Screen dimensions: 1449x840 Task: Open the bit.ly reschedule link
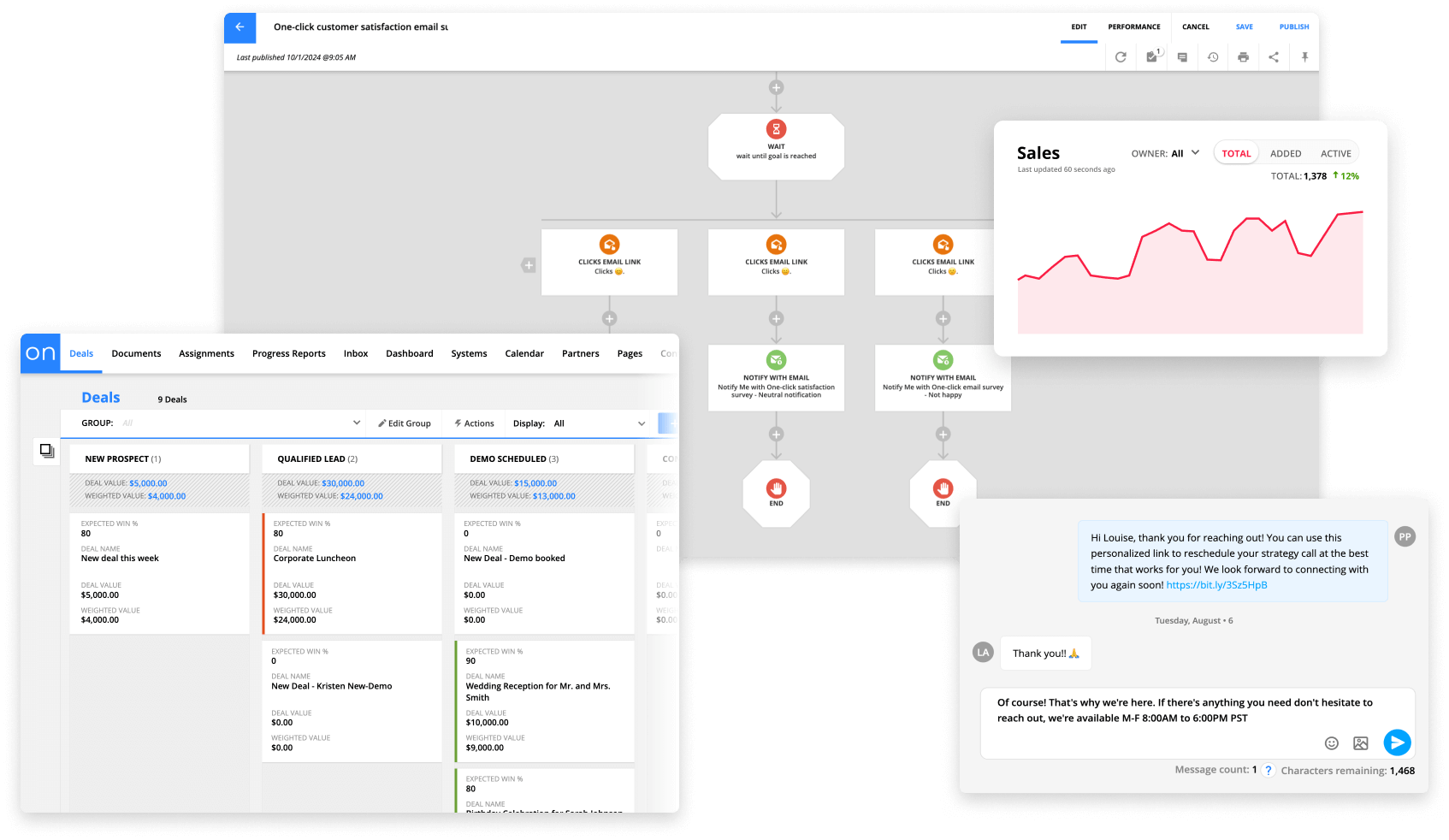click(x=1216, y=585)
